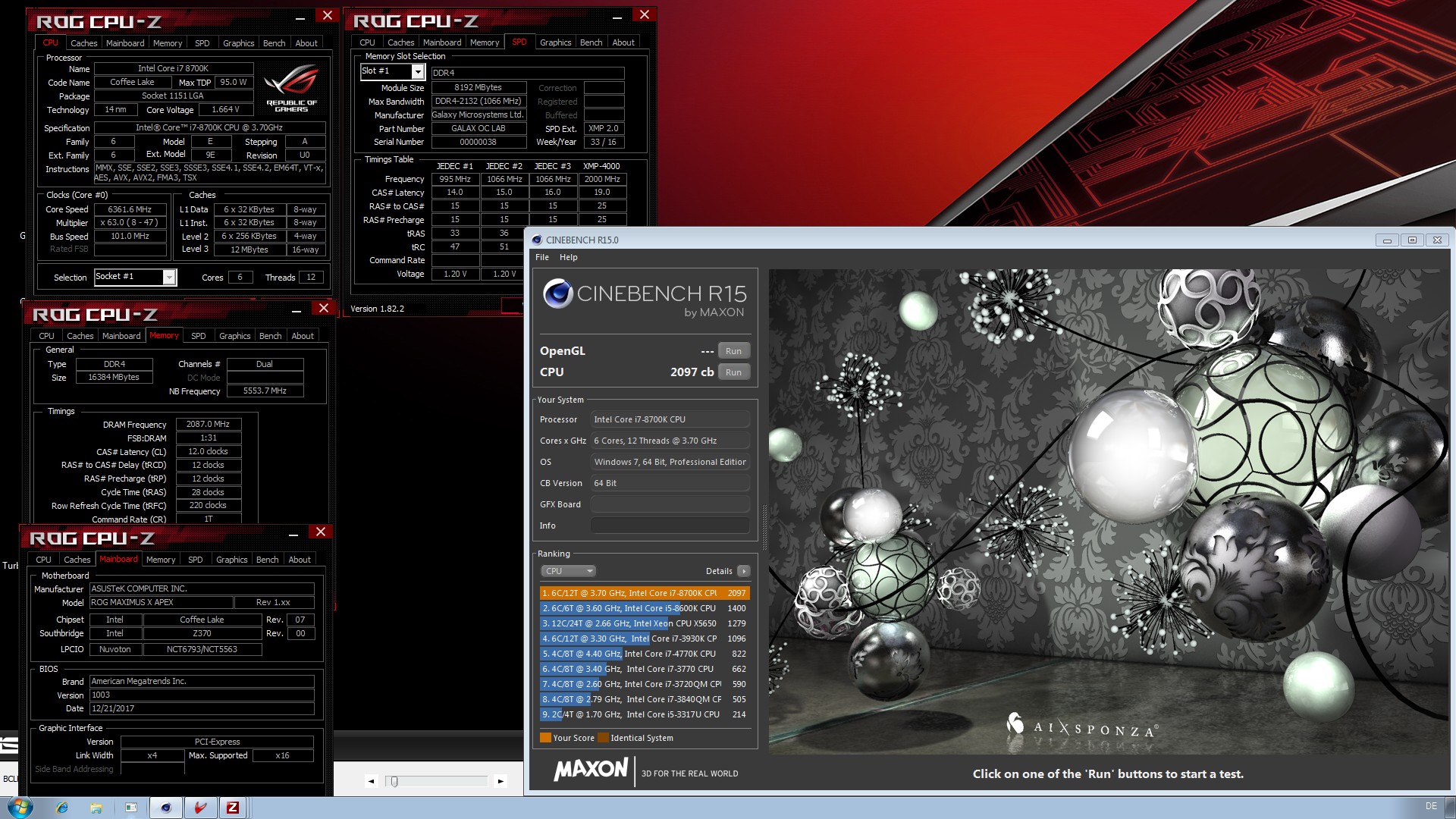1456x819 pixels.
Task: Click the Cinebench title bar icon
Action: pyautogui.click(x=537, y=240)
